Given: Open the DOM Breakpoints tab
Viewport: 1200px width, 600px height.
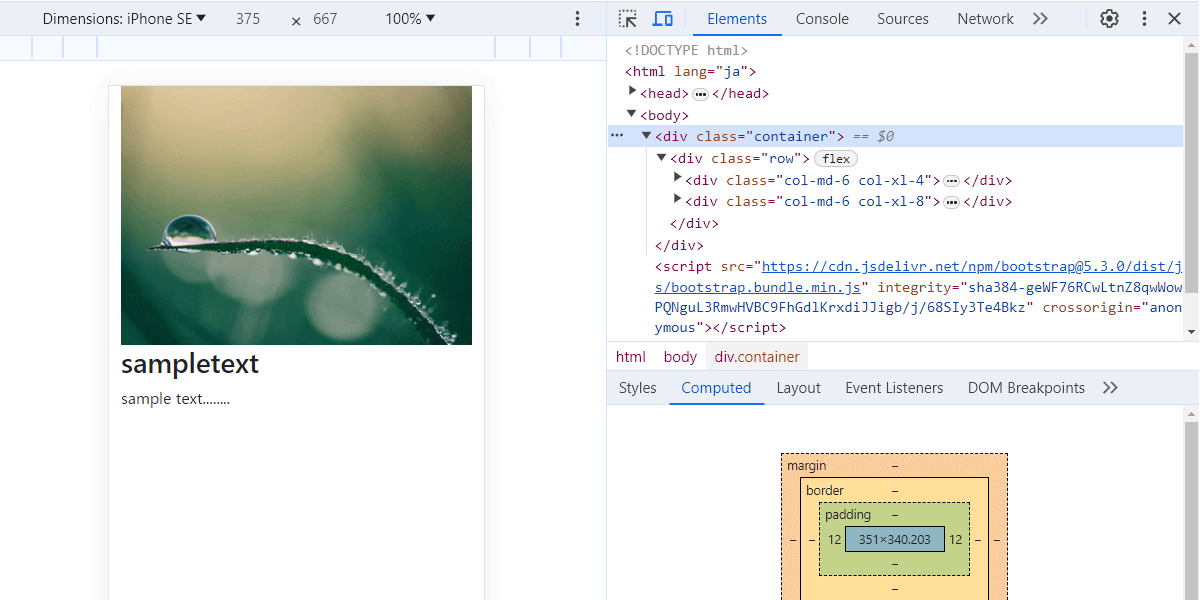Looking at the screenshot, I should point(1026,388).
